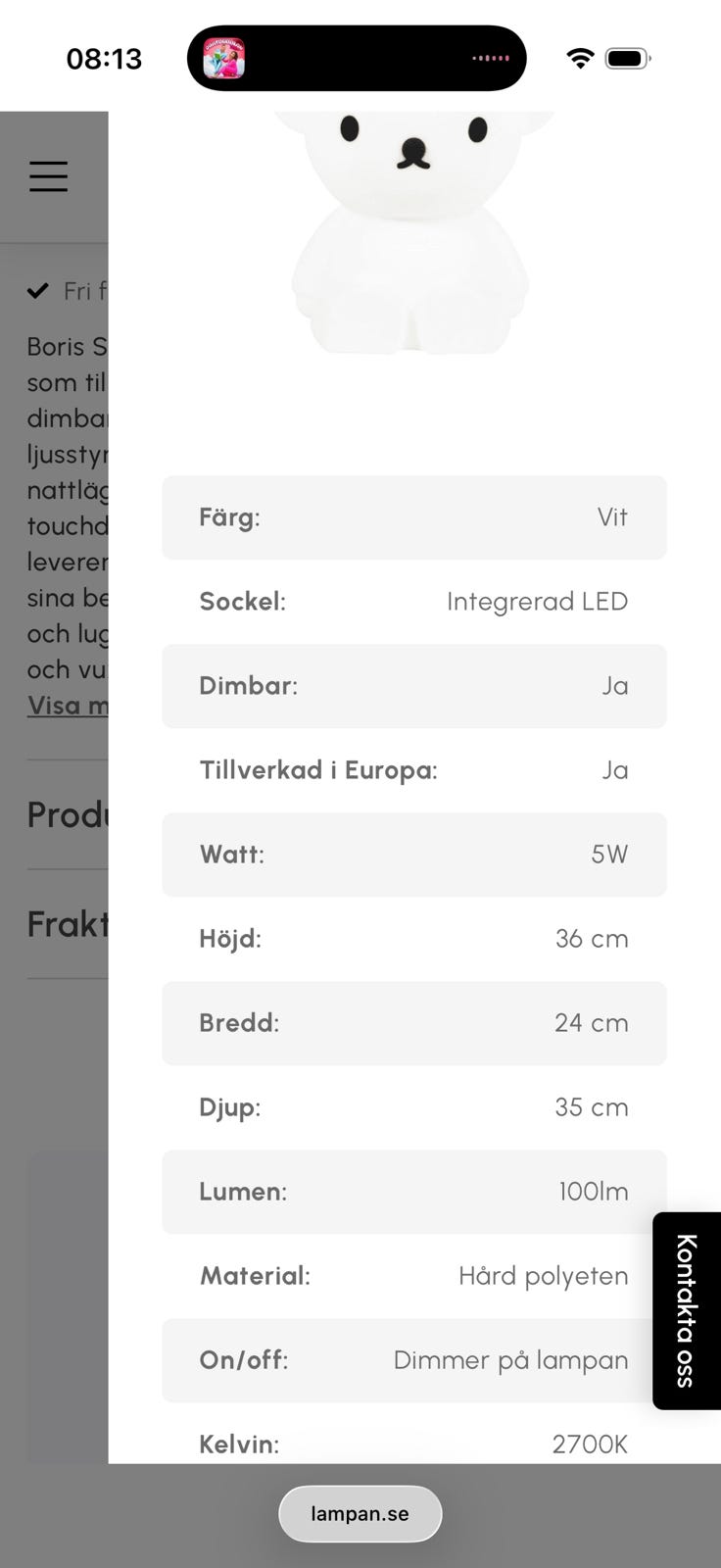Tap the clock showing 08:13
The height and width of the screenshot is (1568, 721).
[x=104, y=59]
